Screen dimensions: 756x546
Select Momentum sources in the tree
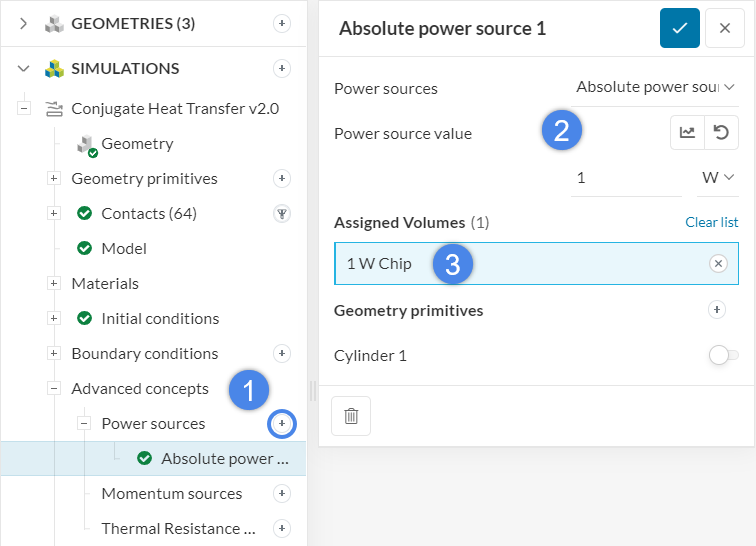pyautogui.click(x=172, y=493)
